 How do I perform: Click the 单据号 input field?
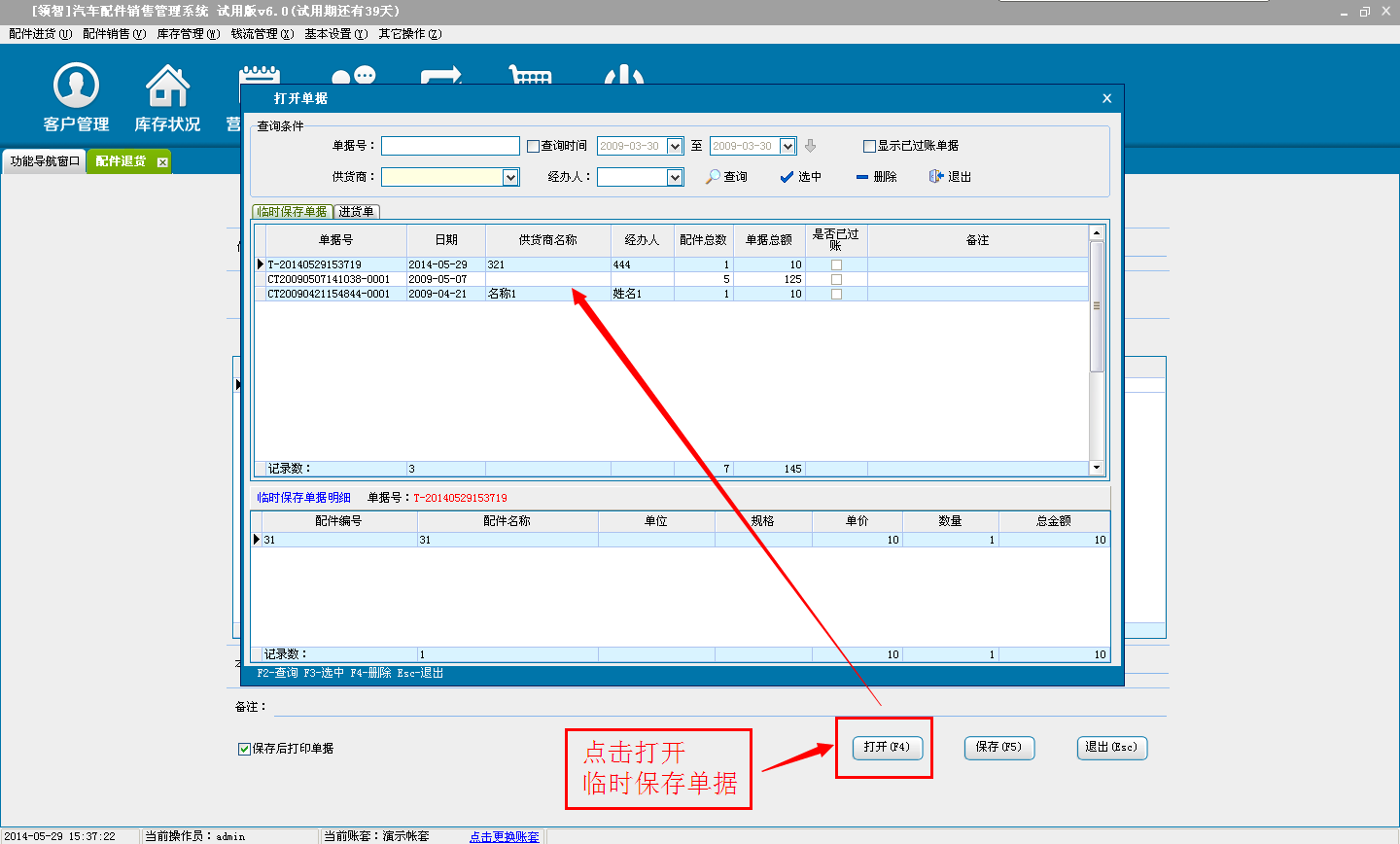(x=450, y=146)
